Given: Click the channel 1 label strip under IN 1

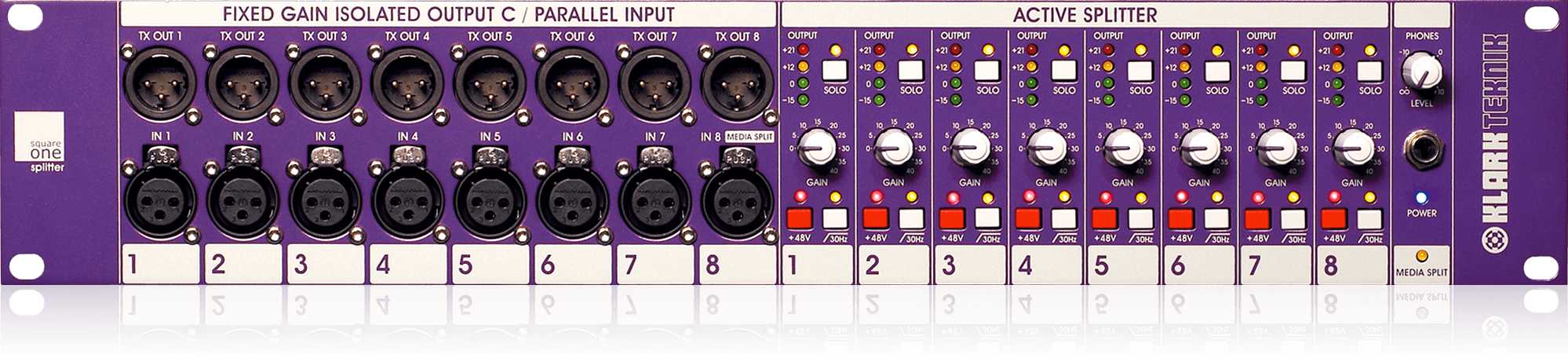Looking at the screenshot, I should point(160,264).
